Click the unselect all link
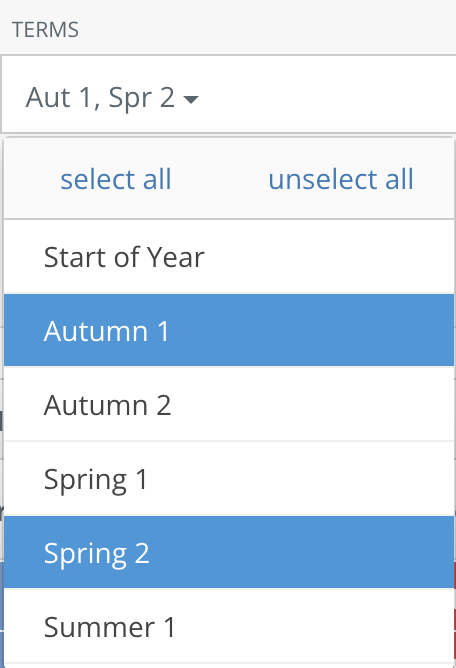The image size is (456, 668). [x=341, y=179]
